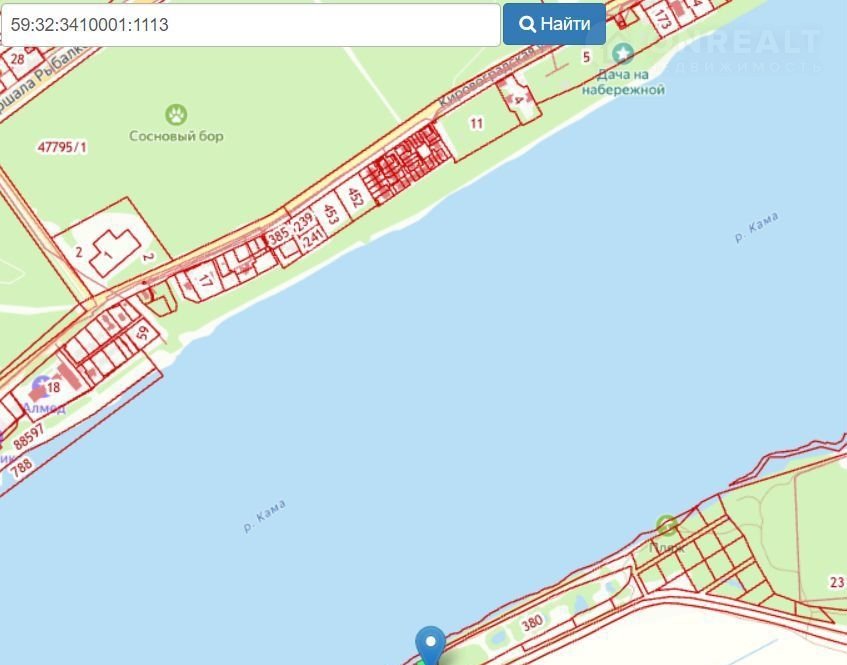Select land parcel labeled 11
The width and height of the screenshot is (847, 665).
click(476, 124)
